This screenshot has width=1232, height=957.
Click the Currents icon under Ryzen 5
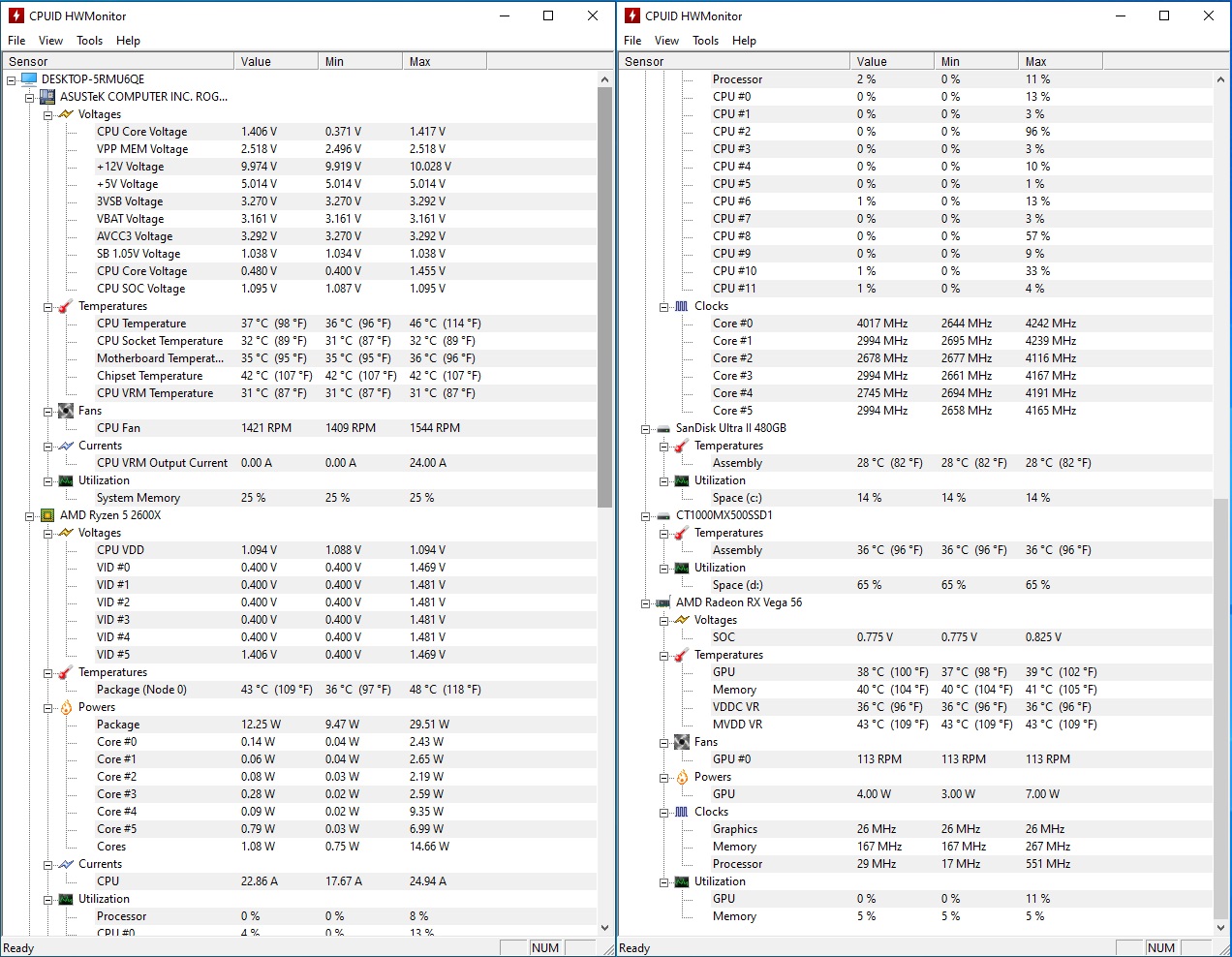tap(66, 864)
